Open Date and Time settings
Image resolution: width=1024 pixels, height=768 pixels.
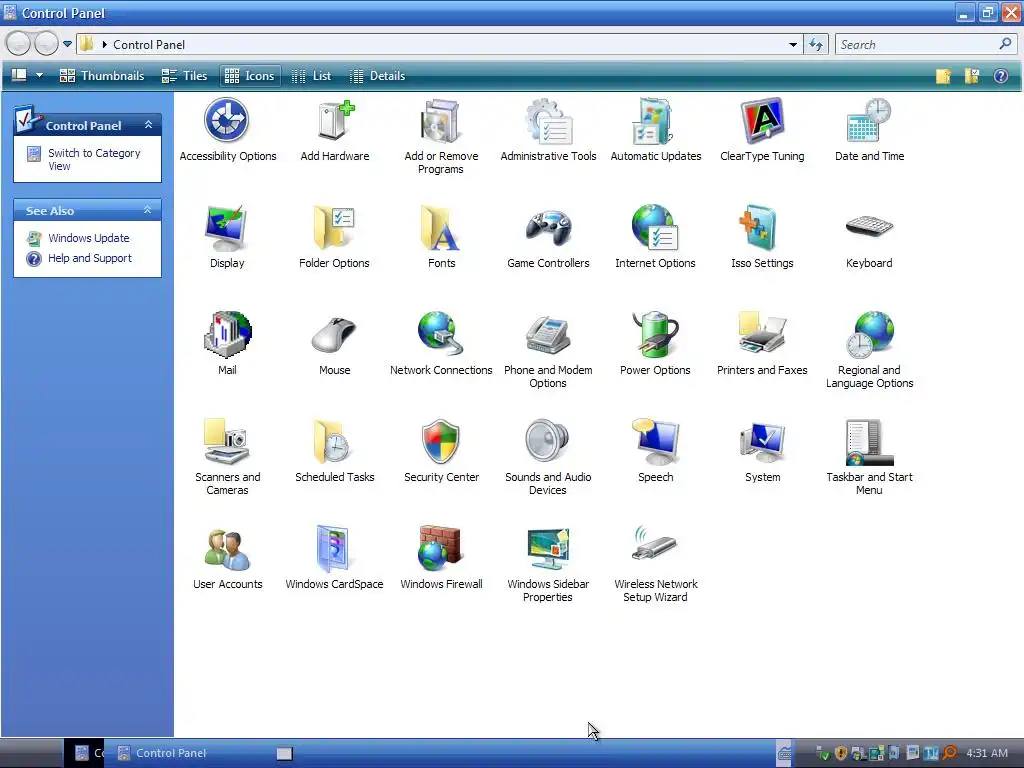869,130
